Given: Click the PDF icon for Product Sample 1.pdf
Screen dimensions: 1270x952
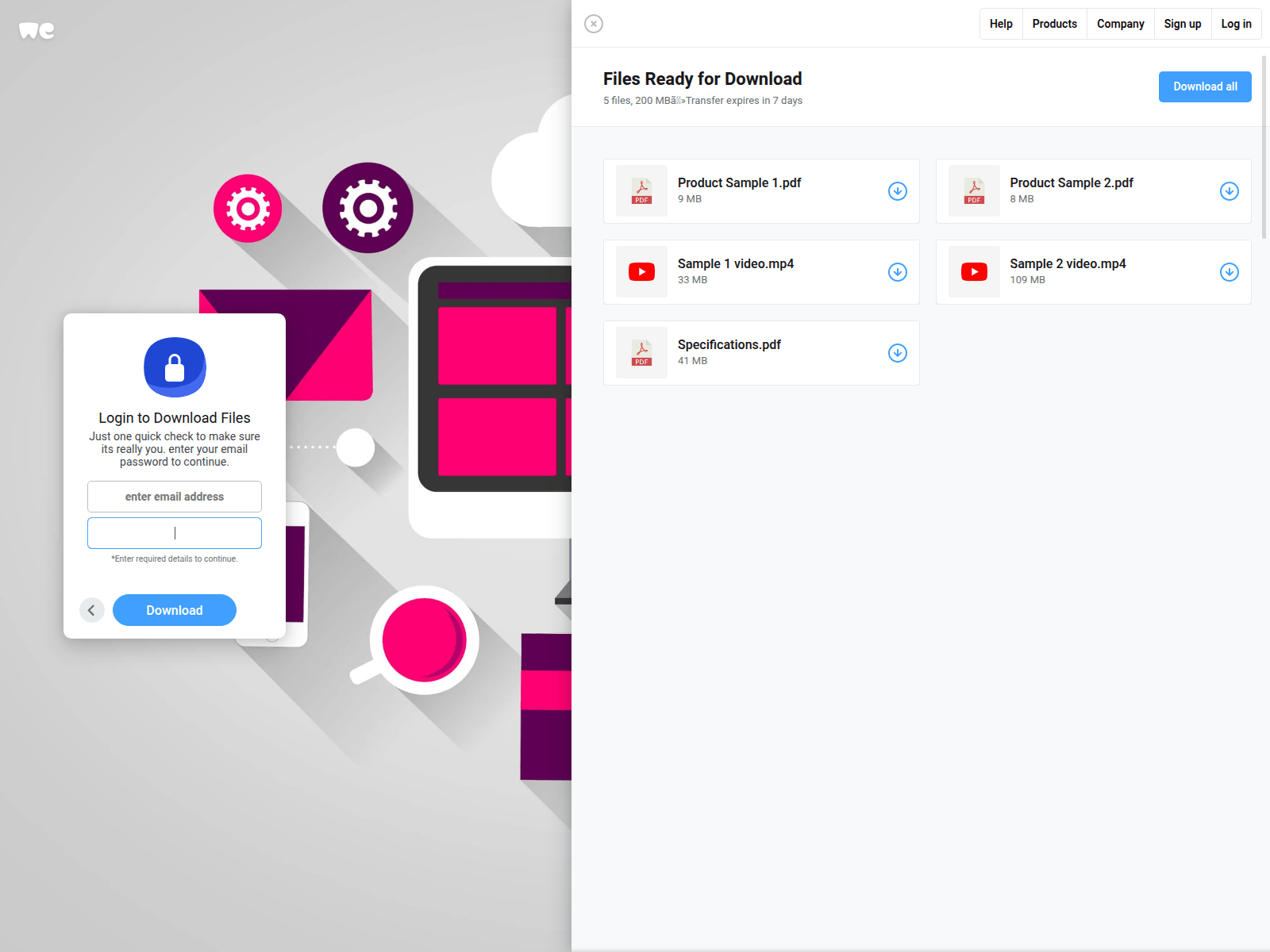Looking at the screenshot, I should tap(641, 191).
